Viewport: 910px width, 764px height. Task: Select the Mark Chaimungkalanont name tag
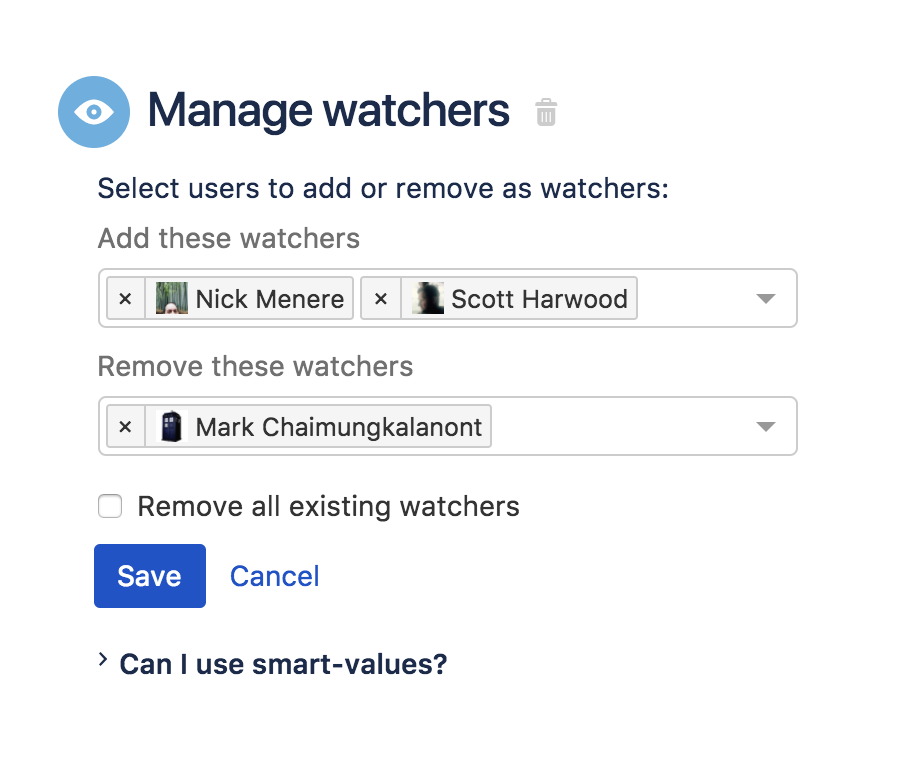(x=339, y=427)
